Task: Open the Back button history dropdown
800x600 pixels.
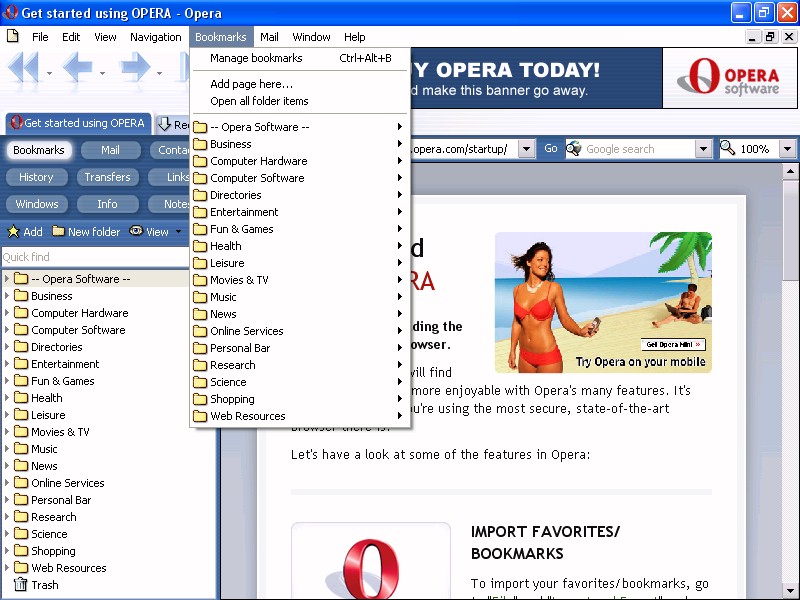Action: click(103, 73)
